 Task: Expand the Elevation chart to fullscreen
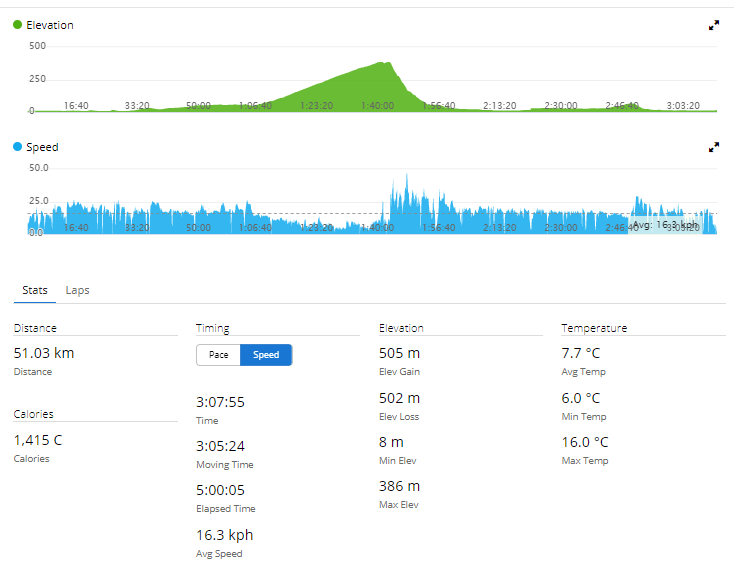pos(714,26)
